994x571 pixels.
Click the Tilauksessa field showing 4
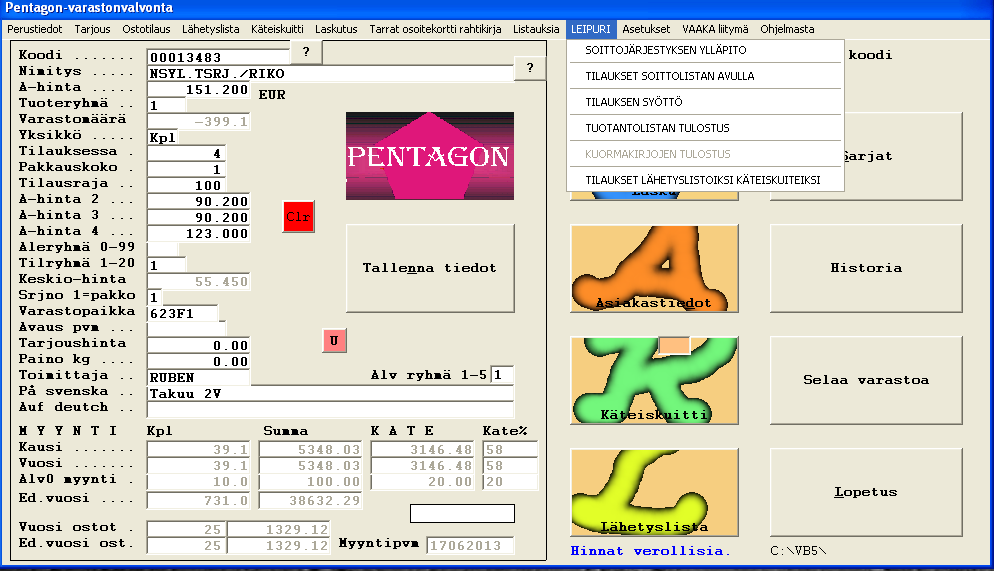tap(186, 153)
